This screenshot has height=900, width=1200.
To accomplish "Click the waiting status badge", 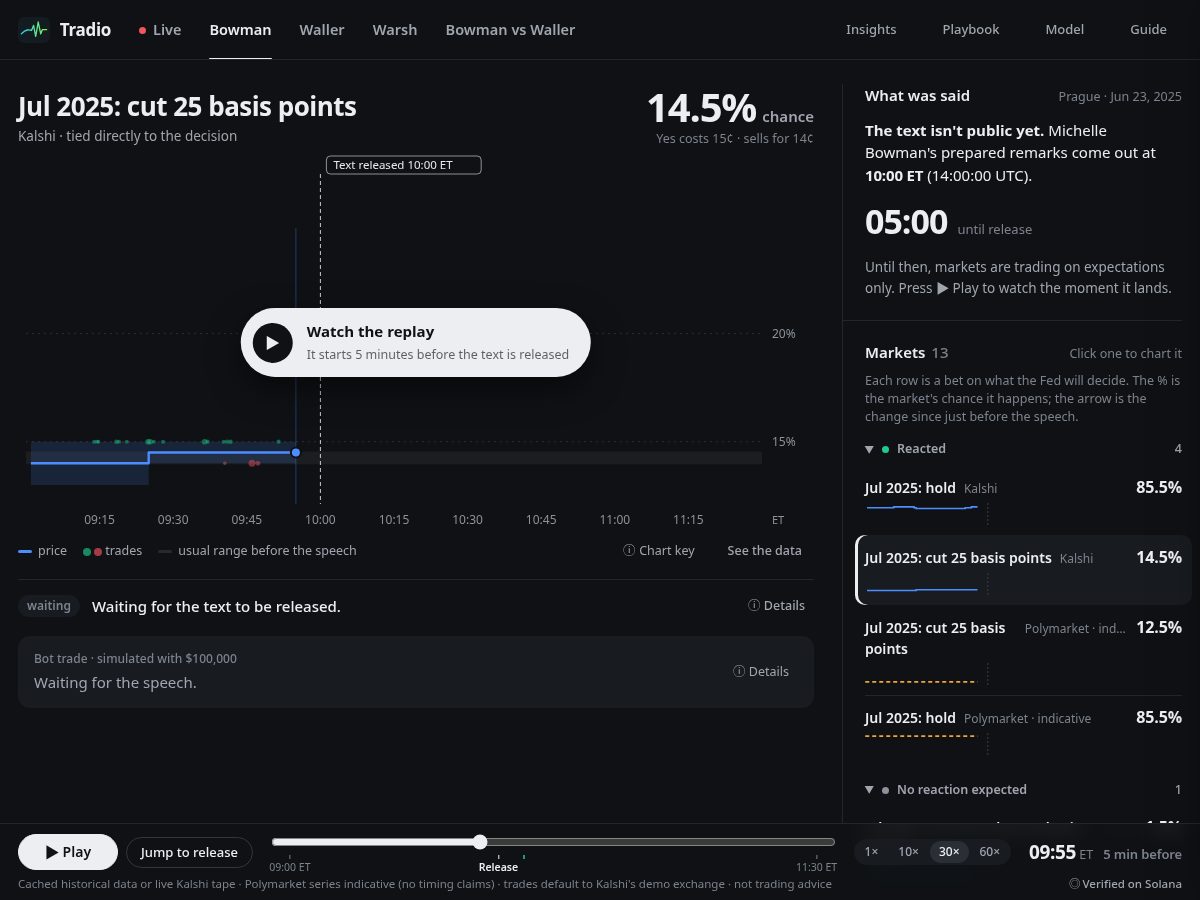I will coord(49,605).
